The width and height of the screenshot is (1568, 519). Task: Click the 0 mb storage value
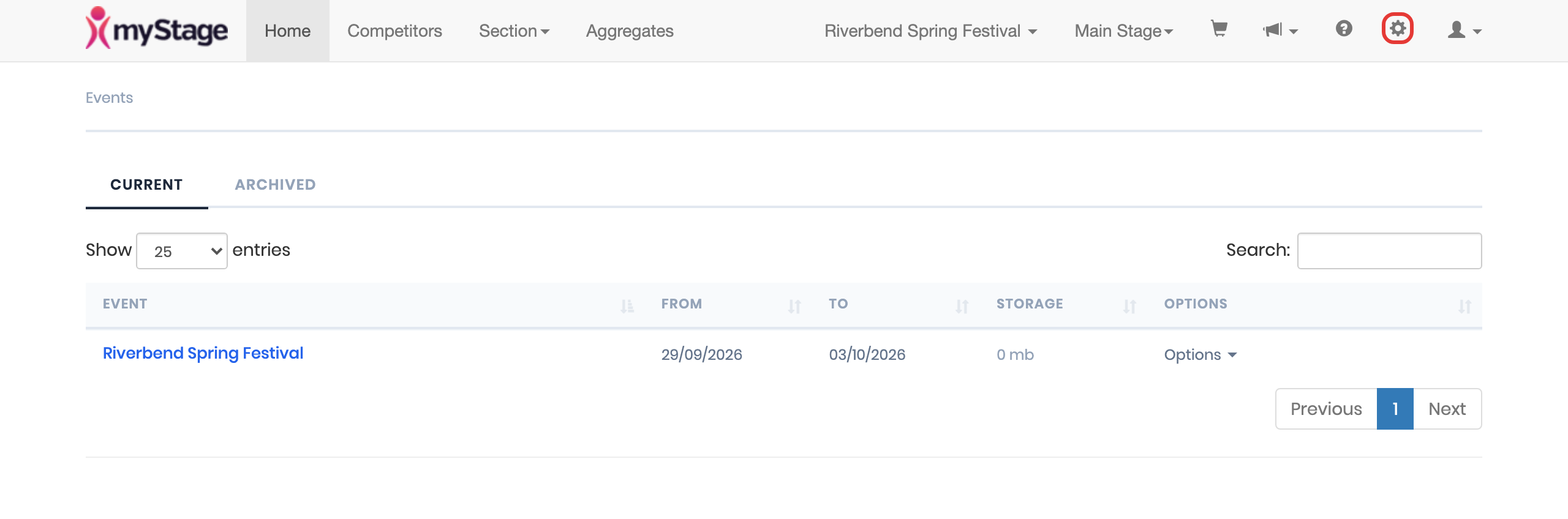coord(1015,355)
